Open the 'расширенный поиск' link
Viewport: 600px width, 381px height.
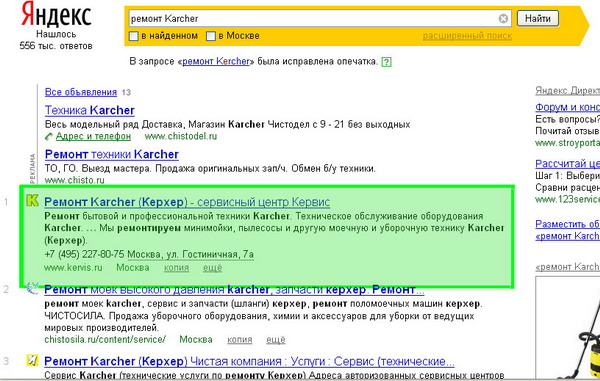point(467,36)
